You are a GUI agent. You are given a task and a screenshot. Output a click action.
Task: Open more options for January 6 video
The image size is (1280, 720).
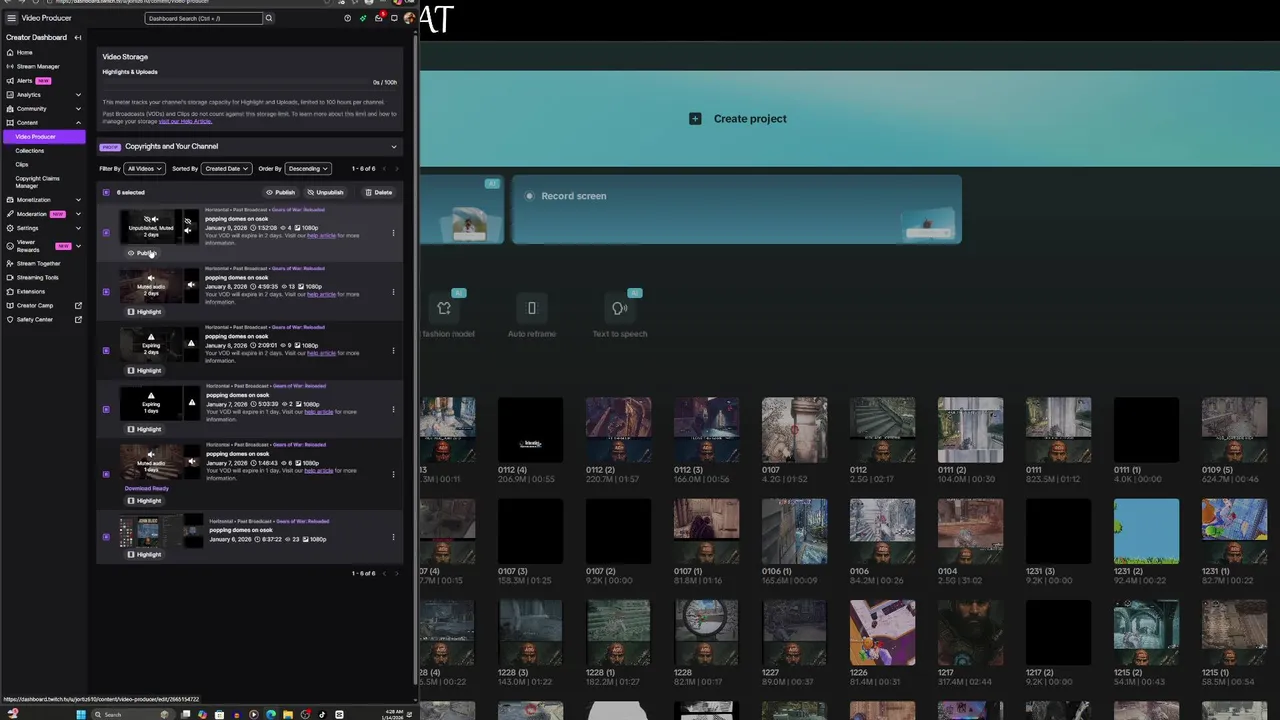click(x=393, y=537)
